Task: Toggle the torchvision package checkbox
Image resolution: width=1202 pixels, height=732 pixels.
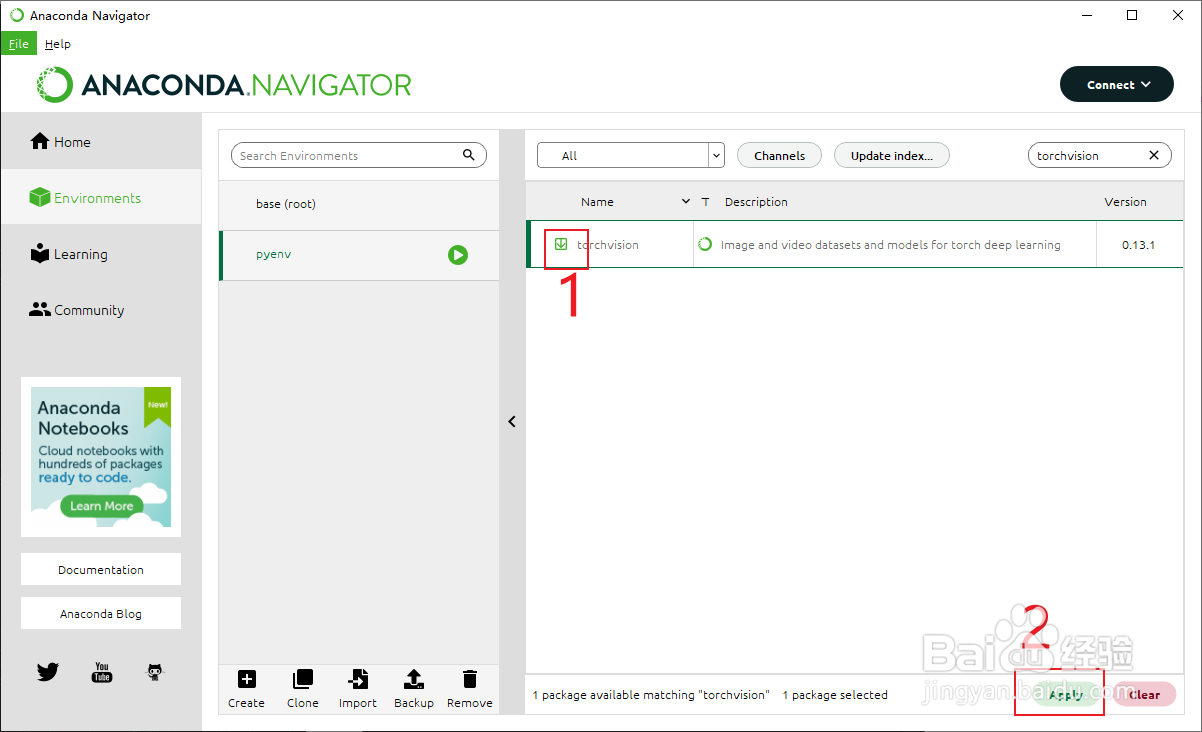Action: coord(561,244)
